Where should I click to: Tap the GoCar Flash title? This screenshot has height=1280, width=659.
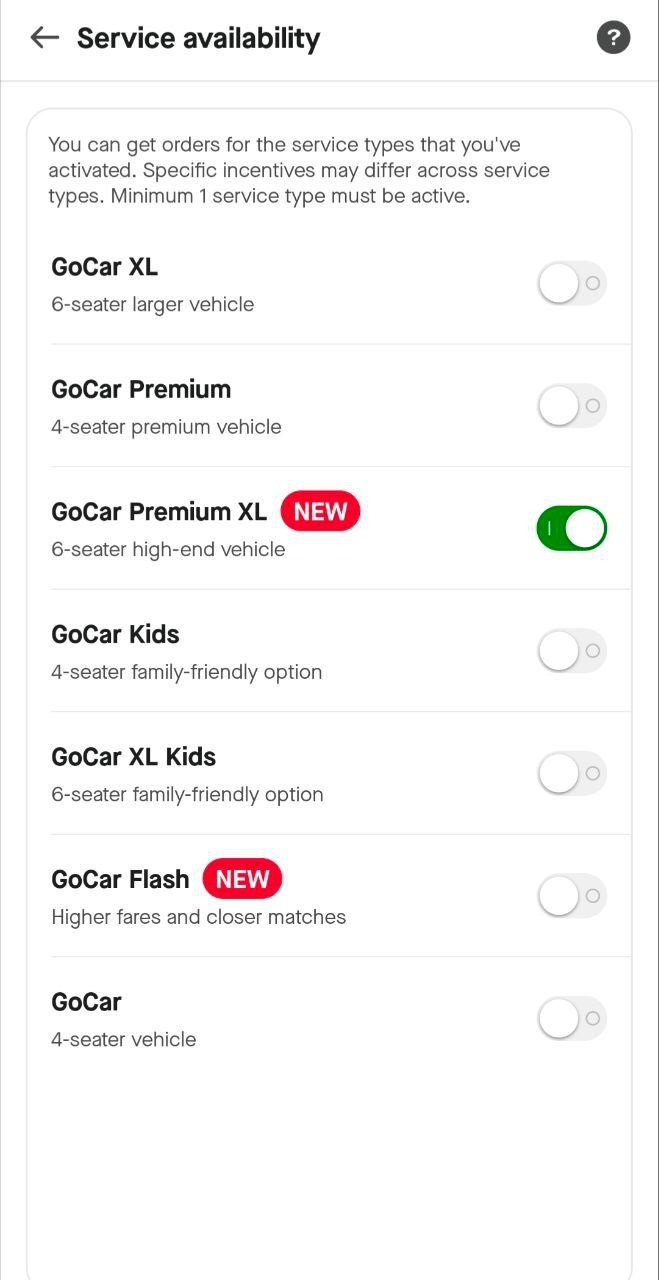pyautogui.click(x=120, y=879)
